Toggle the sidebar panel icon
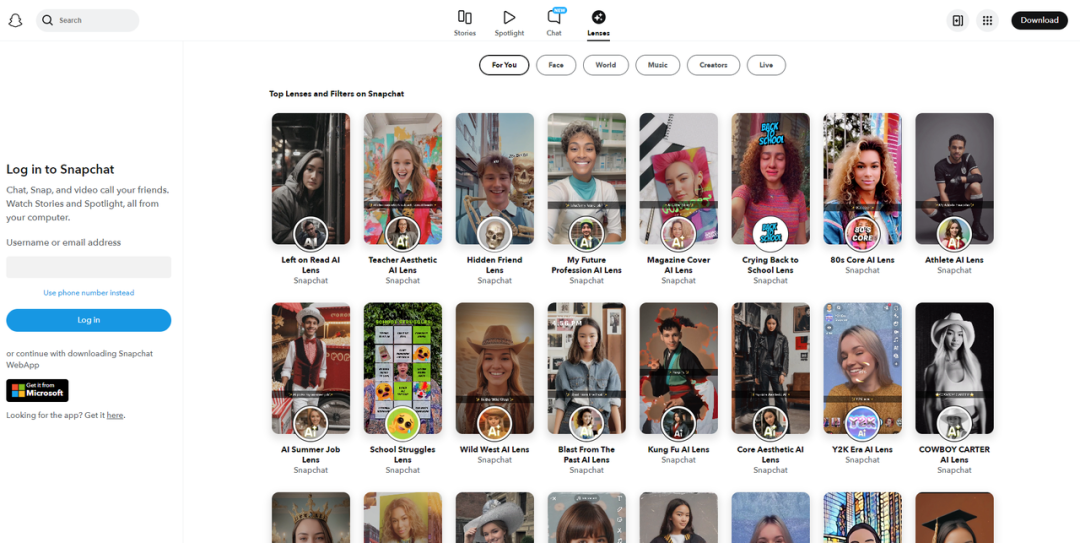 (x=957, y=21)
